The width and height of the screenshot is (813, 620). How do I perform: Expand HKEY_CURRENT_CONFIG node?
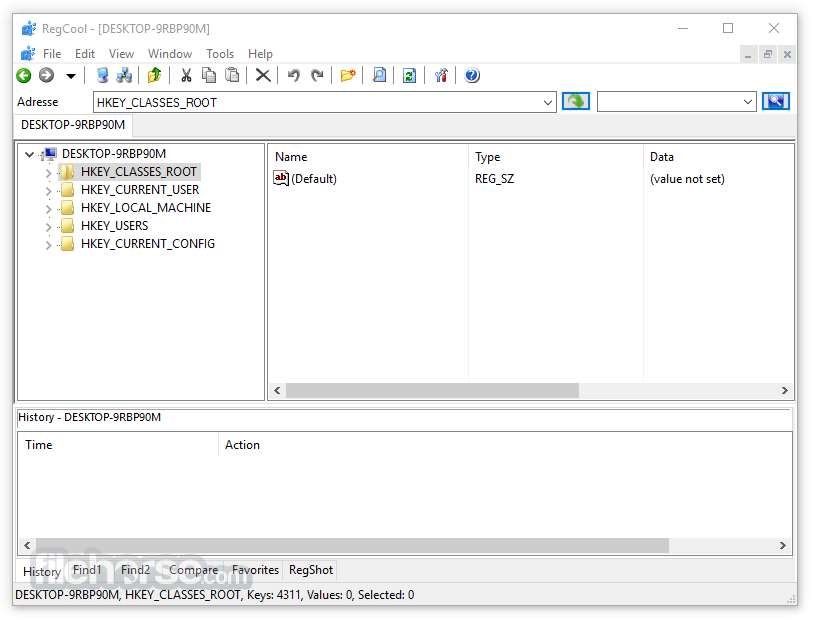(x=48, y=245)
